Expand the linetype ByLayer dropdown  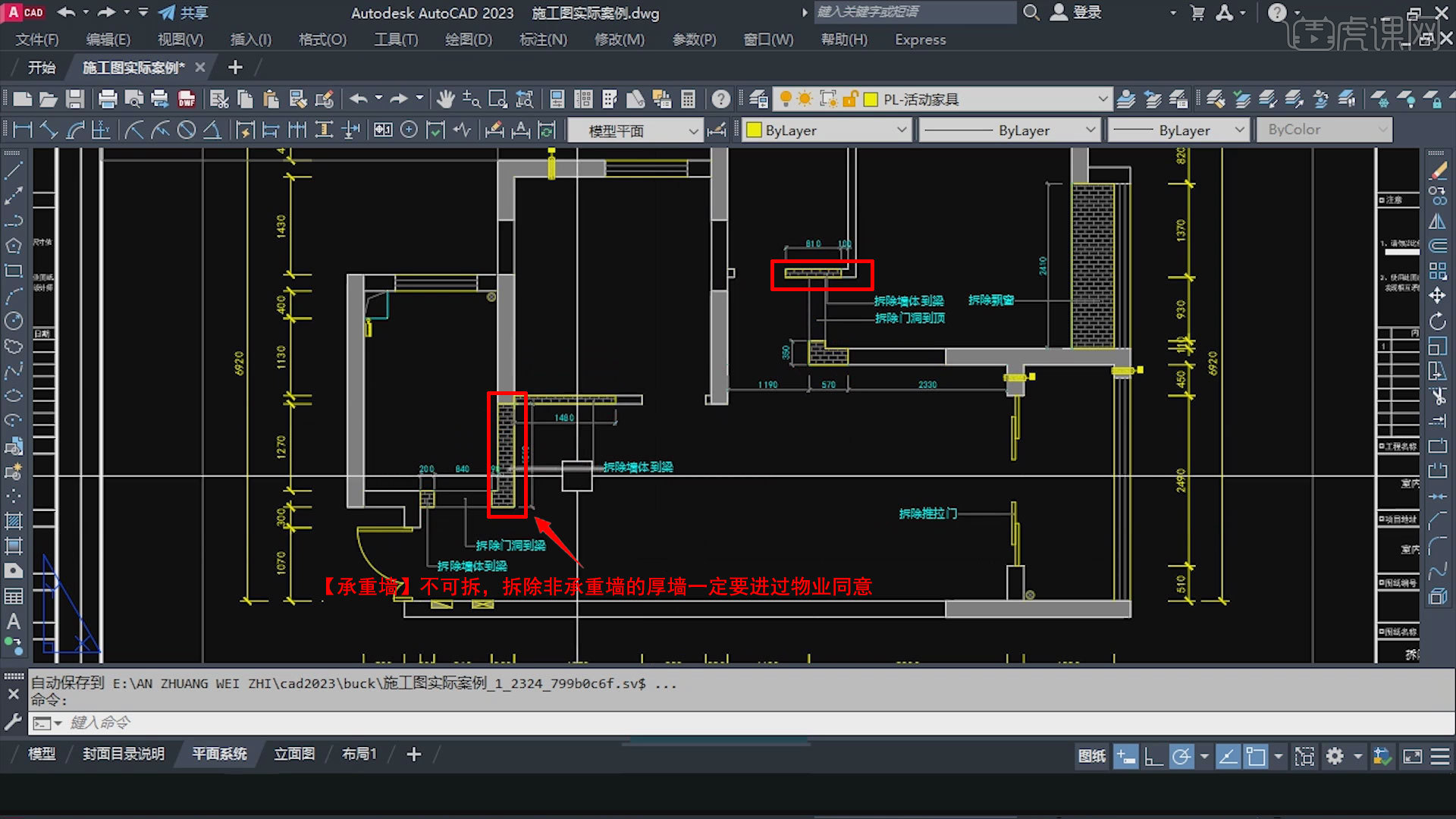1090,130
